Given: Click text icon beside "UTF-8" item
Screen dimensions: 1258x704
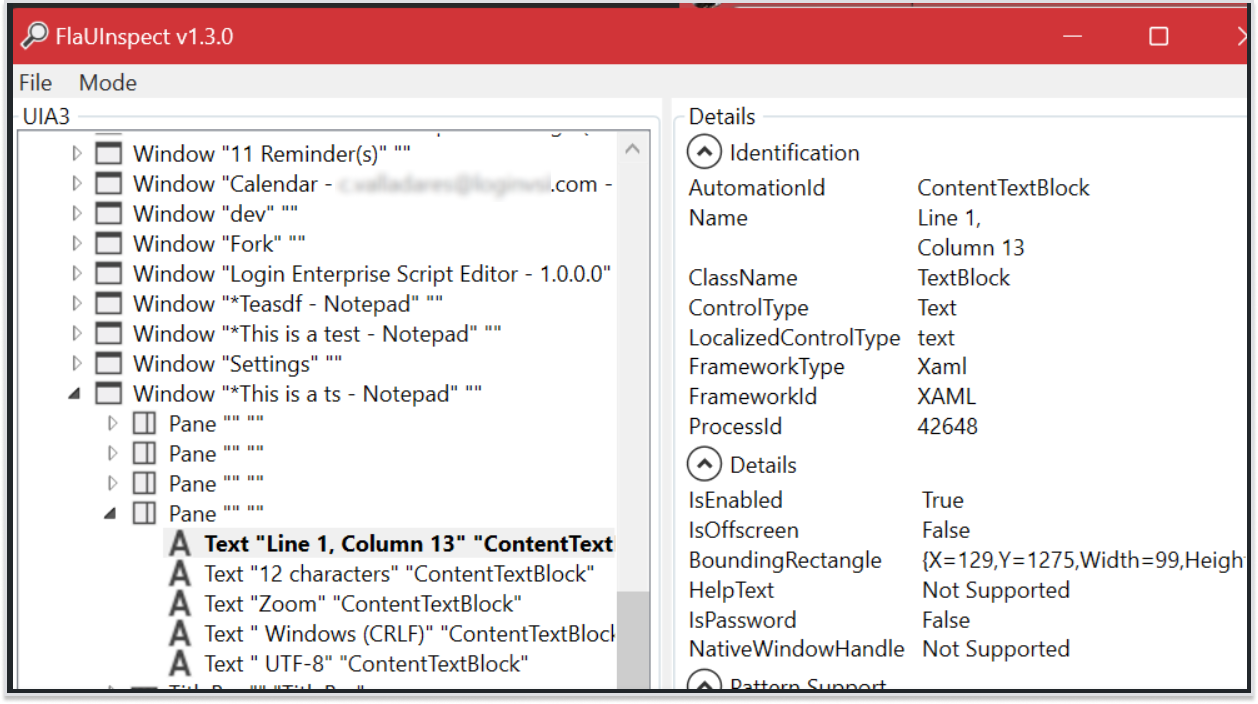Looking at the screenshot, I should point(180,664).
